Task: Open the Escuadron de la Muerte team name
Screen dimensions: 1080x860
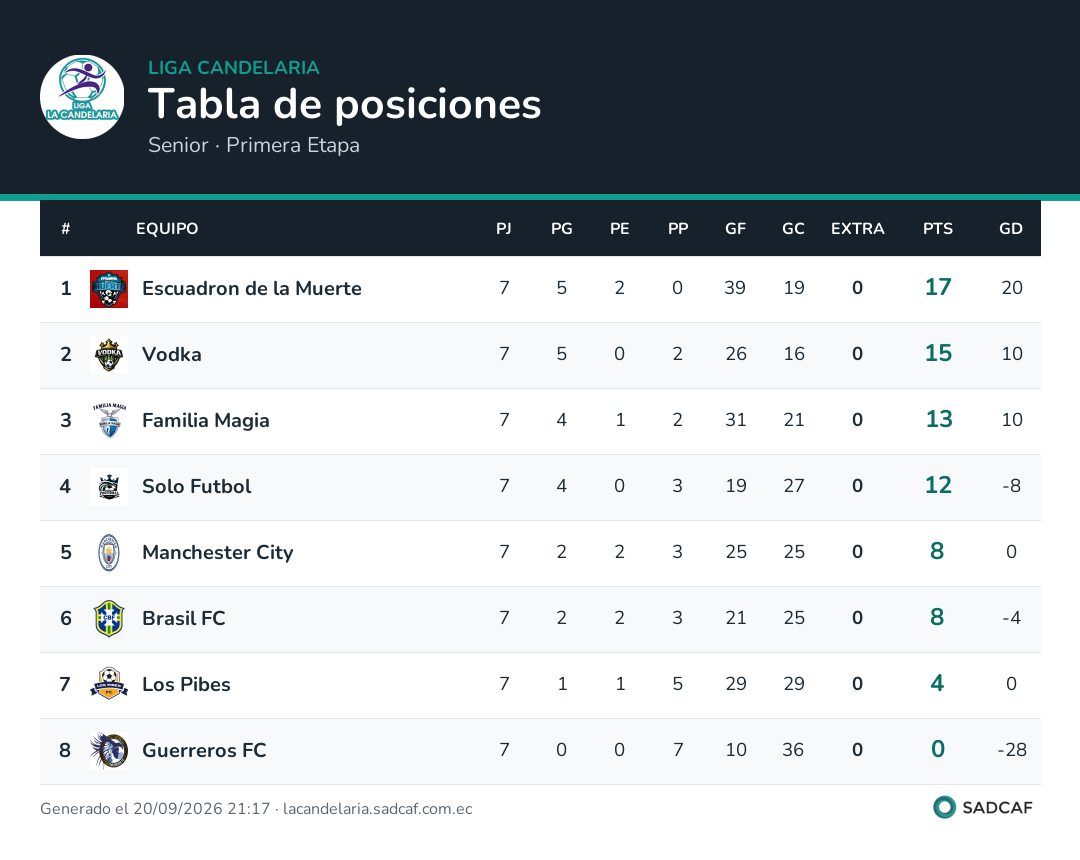Action: 251,289
